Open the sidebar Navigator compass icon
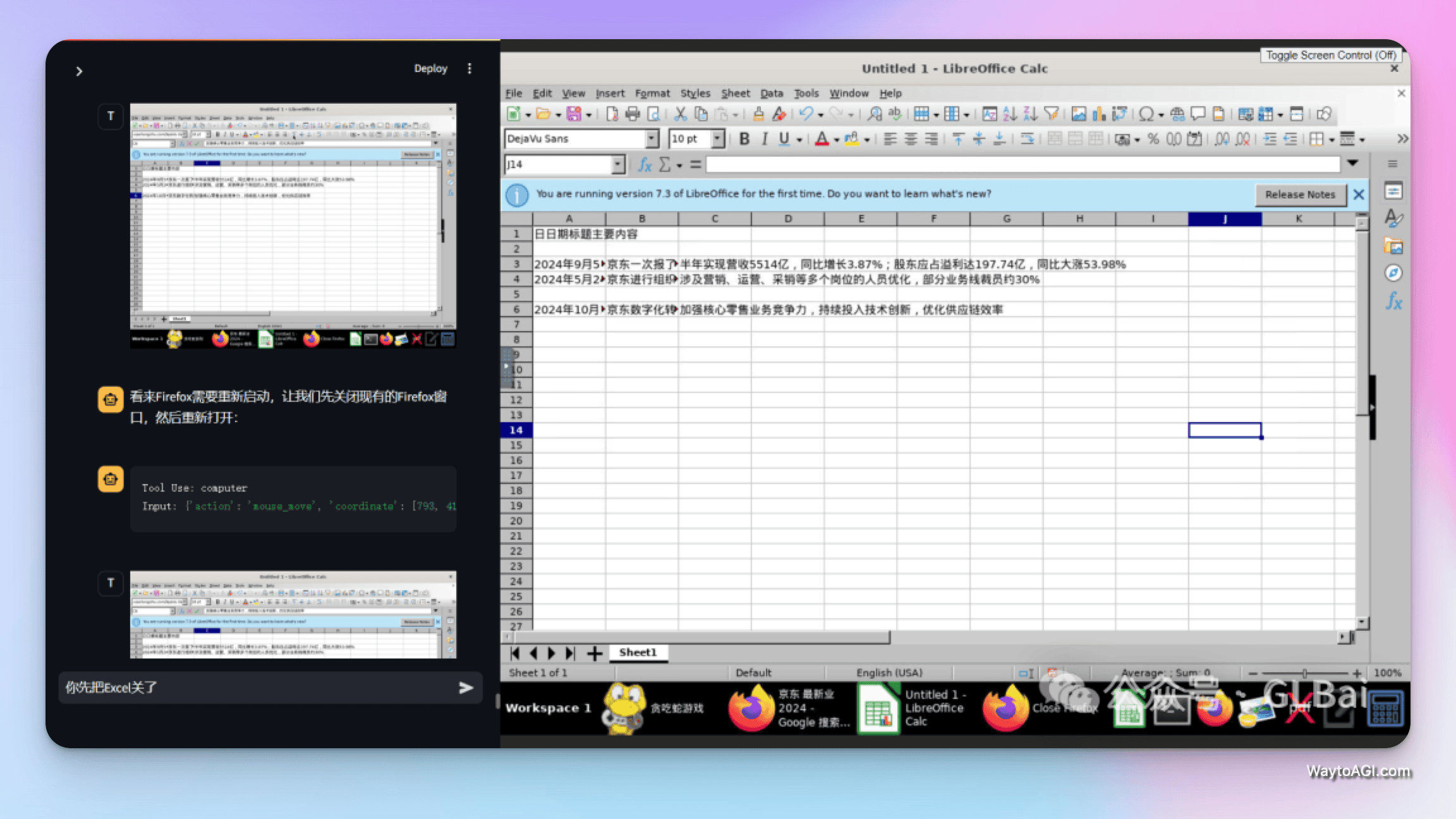Image resolution: width=1456 pixels, height=819 pixels. point(1393,273)
